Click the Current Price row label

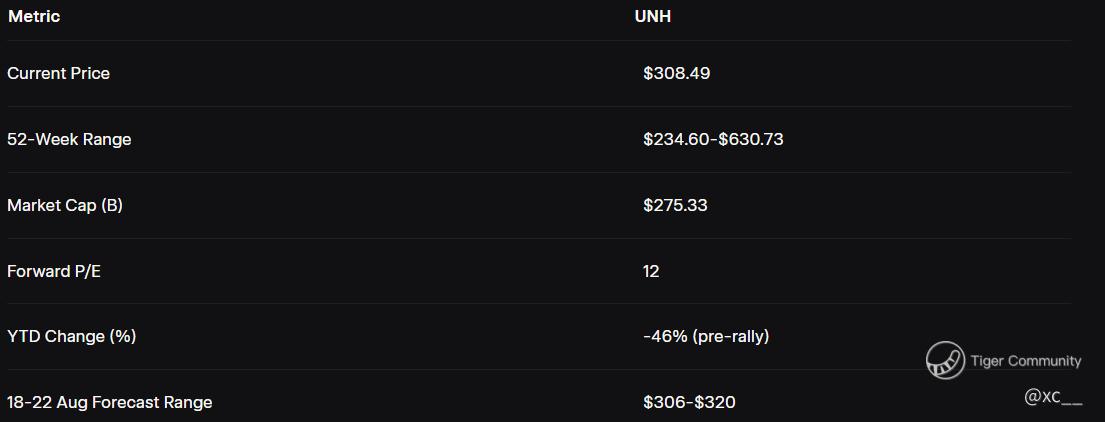click(x=58, y=73)
